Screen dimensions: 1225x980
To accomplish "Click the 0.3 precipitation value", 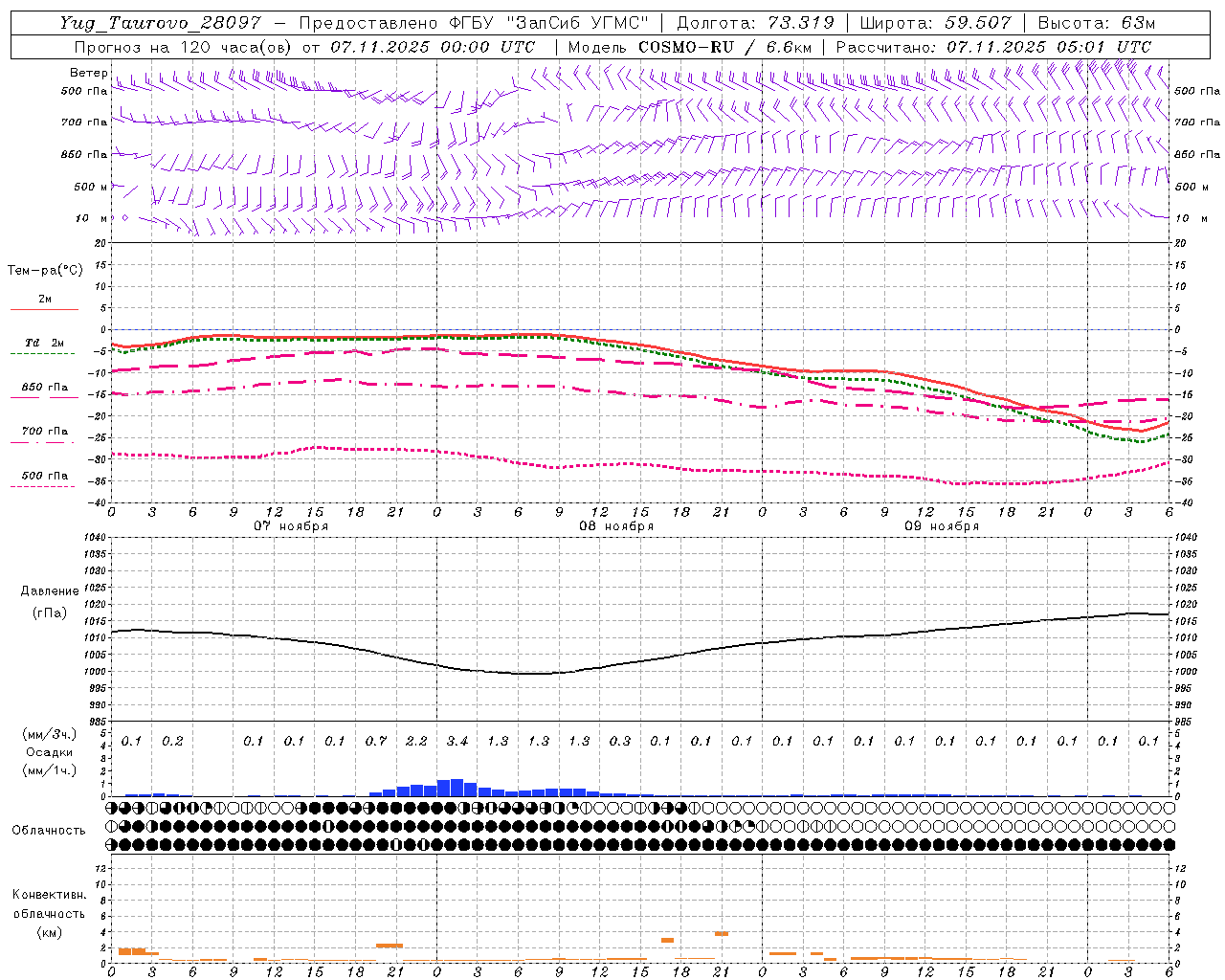I will point(620,742).
